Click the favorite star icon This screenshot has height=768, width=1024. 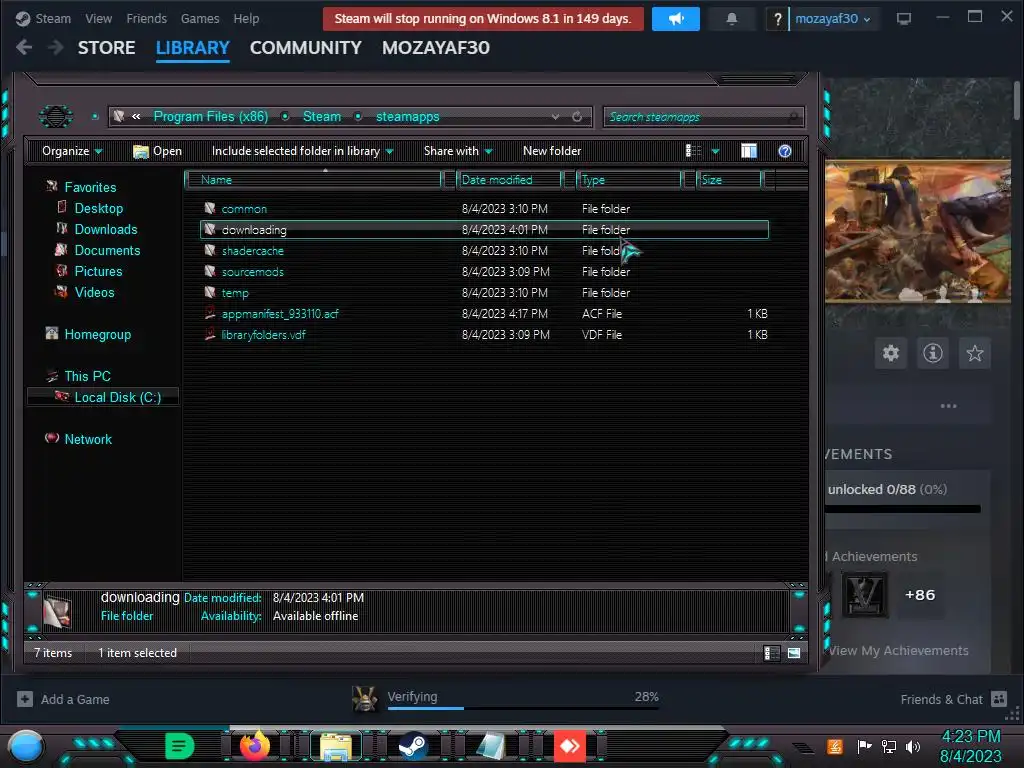(974, 353)
